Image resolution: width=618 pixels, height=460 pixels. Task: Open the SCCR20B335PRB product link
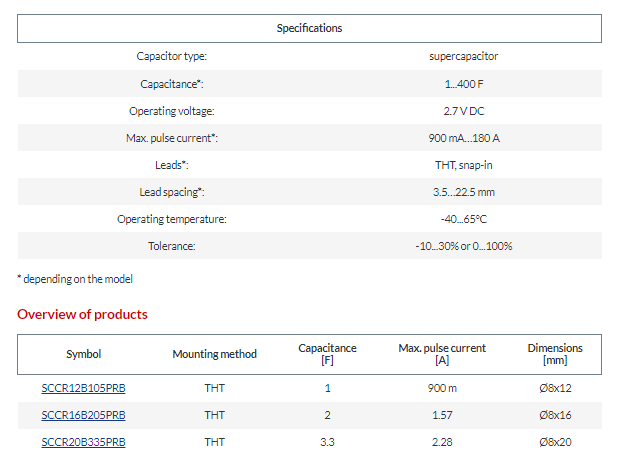(83, 442)
